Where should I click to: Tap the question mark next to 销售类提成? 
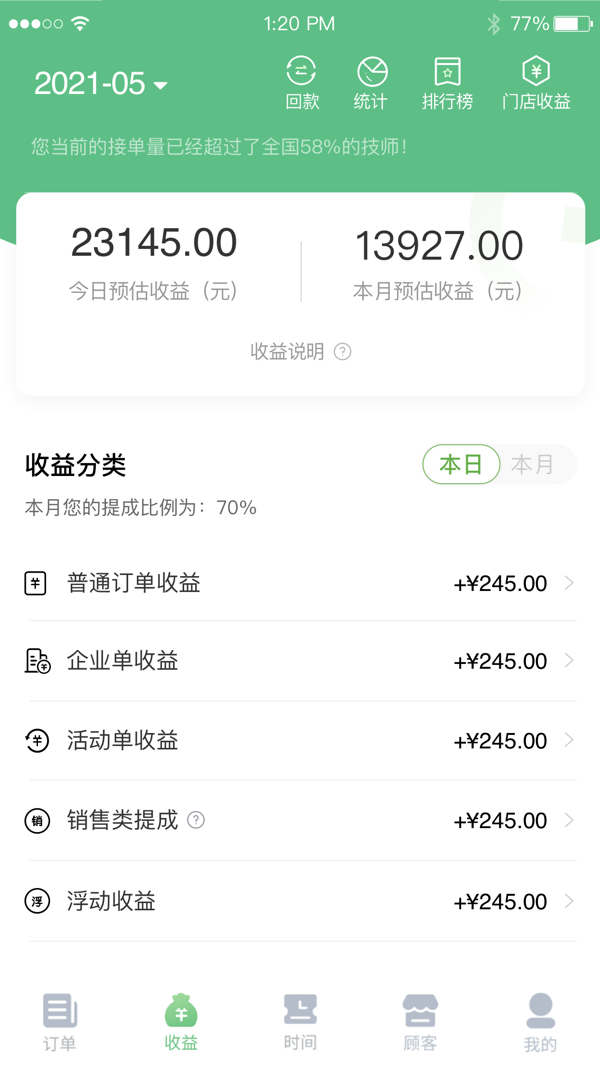196,820
